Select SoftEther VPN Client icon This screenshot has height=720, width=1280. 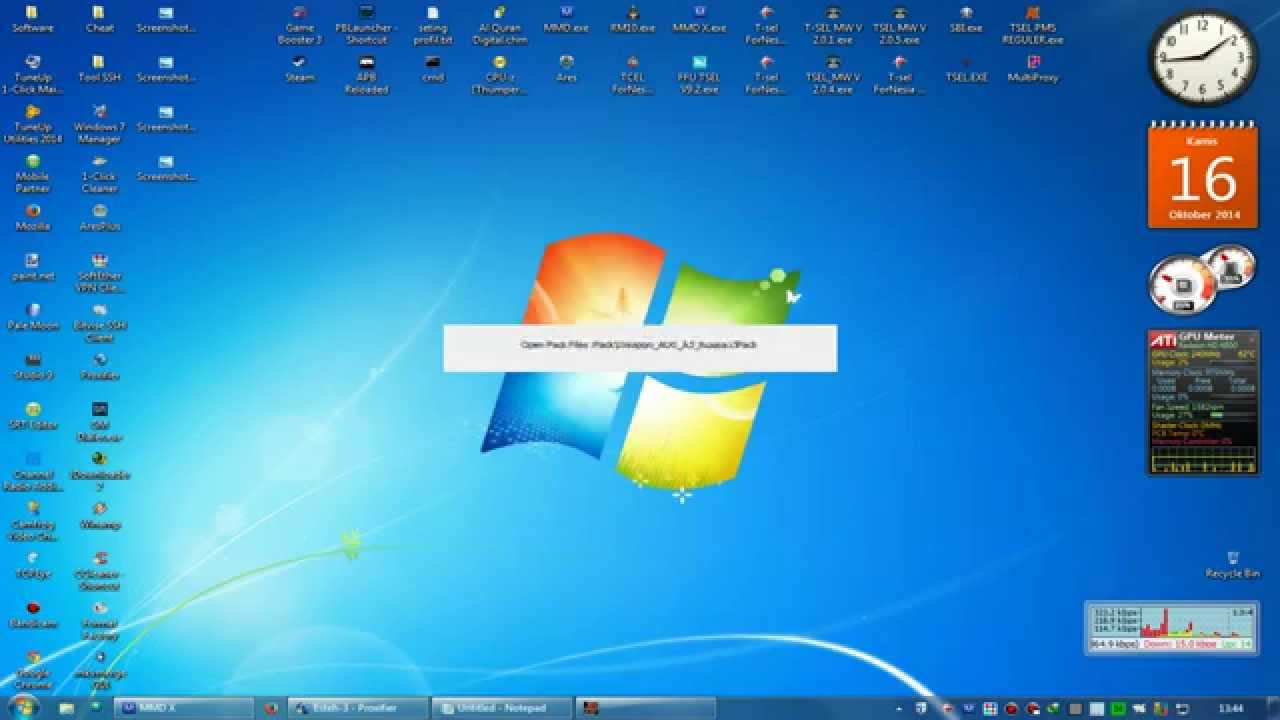(99, 273)
